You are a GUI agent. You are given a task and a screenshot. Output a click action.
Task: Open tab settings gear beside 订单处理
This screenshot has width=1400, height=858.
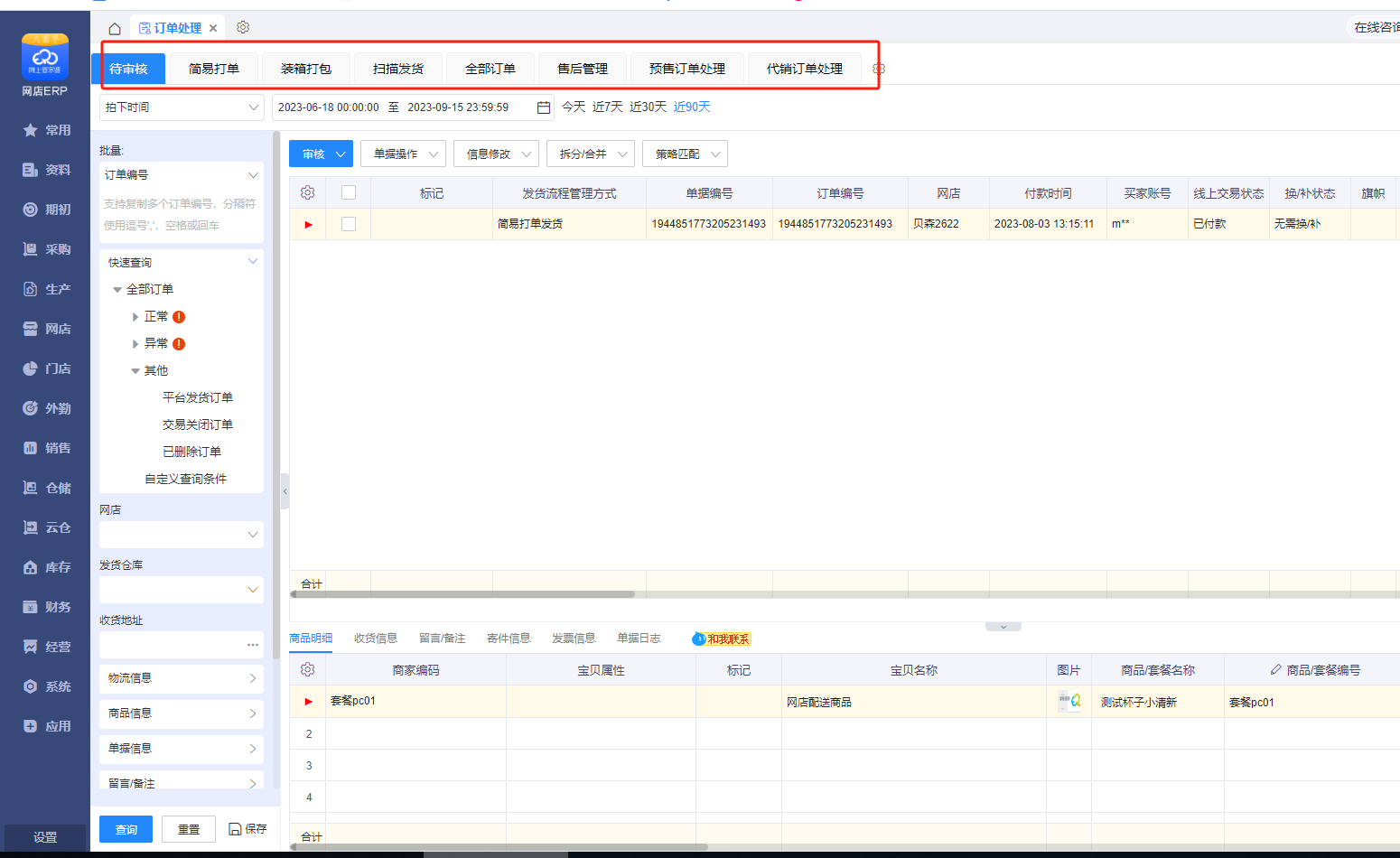[x=243, y=27]
